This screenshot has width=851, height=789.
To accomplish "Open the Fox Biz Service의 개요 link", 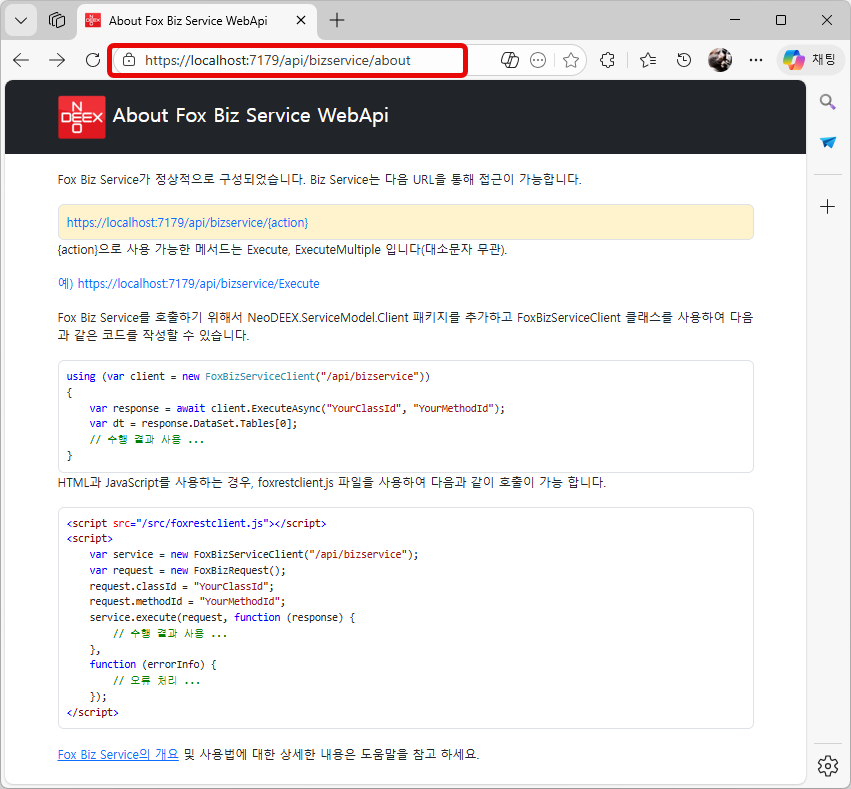I will pos(118,754).
